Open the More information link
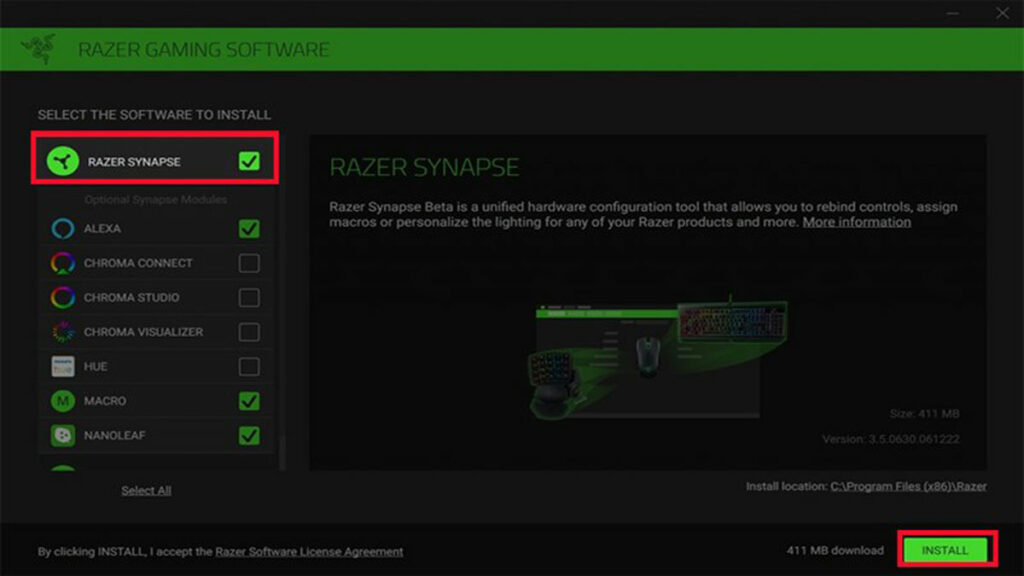Viewport: 1024px width, 576px height. (856, 221)
